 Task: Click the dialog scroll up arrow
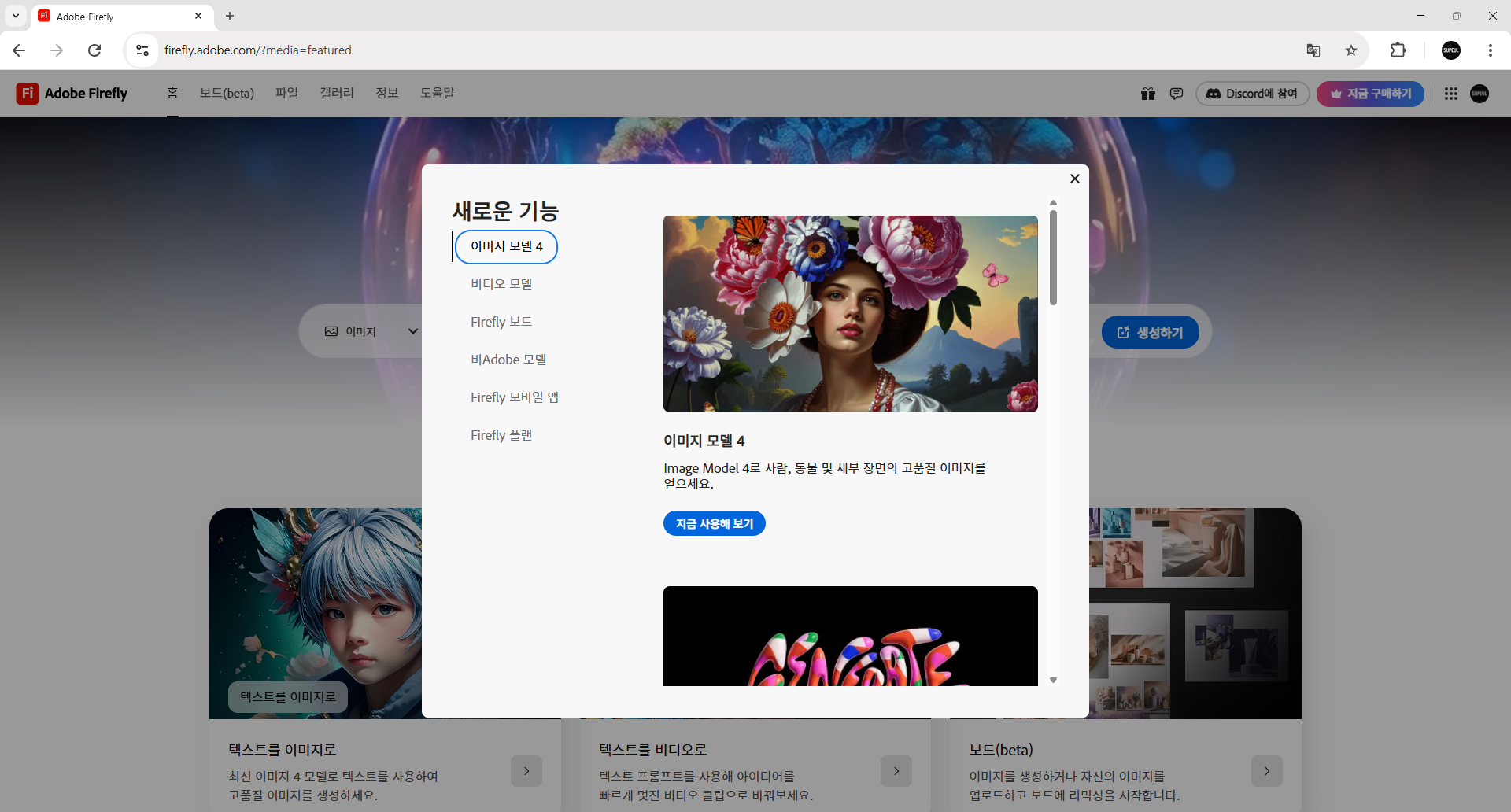point(1053,203)
